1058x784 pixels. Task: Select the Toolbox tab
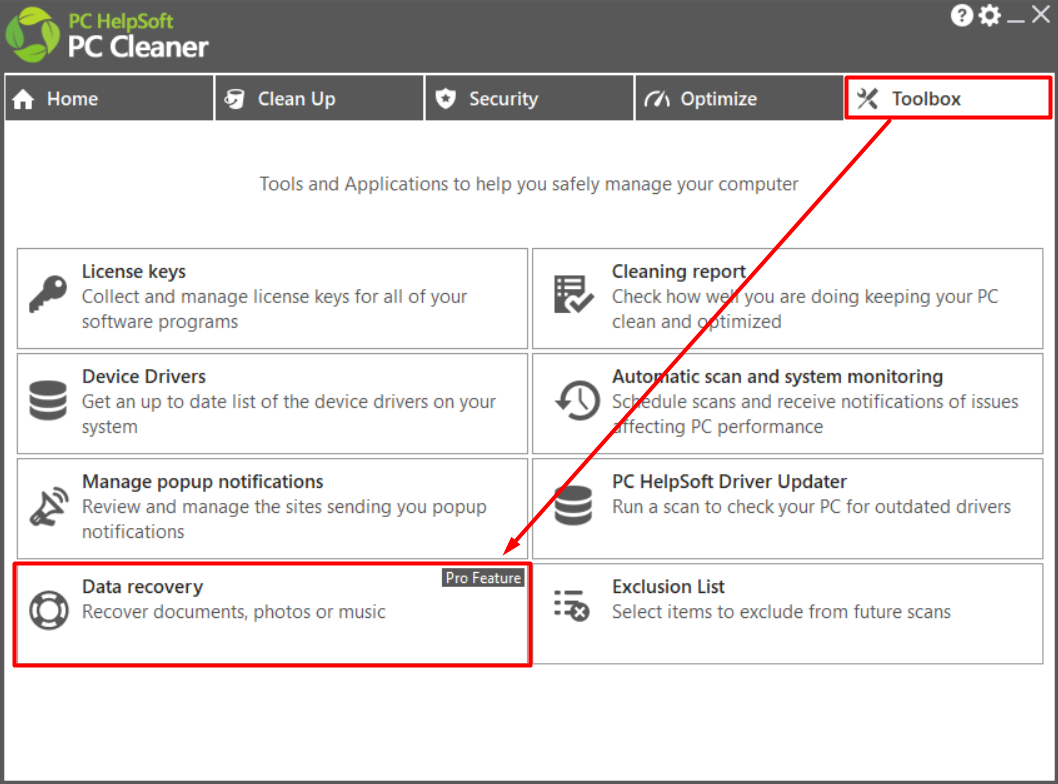click(x=948, y=99)
